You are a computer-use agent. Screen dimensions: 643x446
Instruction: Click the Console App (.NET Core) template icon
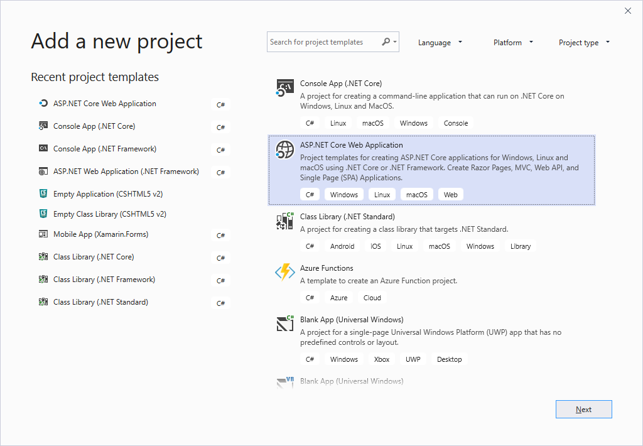285,90
